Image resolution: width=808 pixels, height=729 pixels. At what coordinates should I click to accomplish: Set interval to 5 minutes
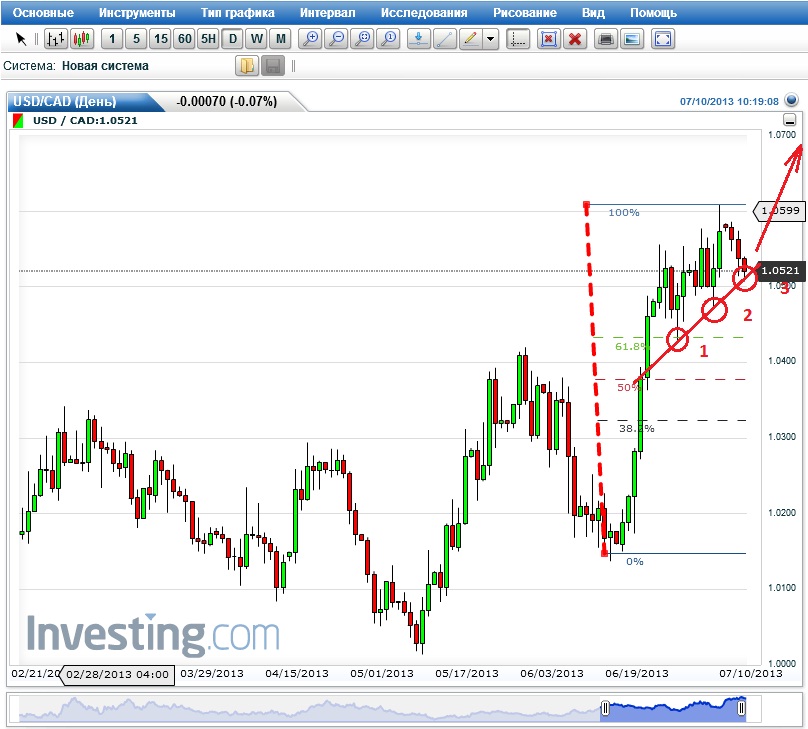click(136, 39)
